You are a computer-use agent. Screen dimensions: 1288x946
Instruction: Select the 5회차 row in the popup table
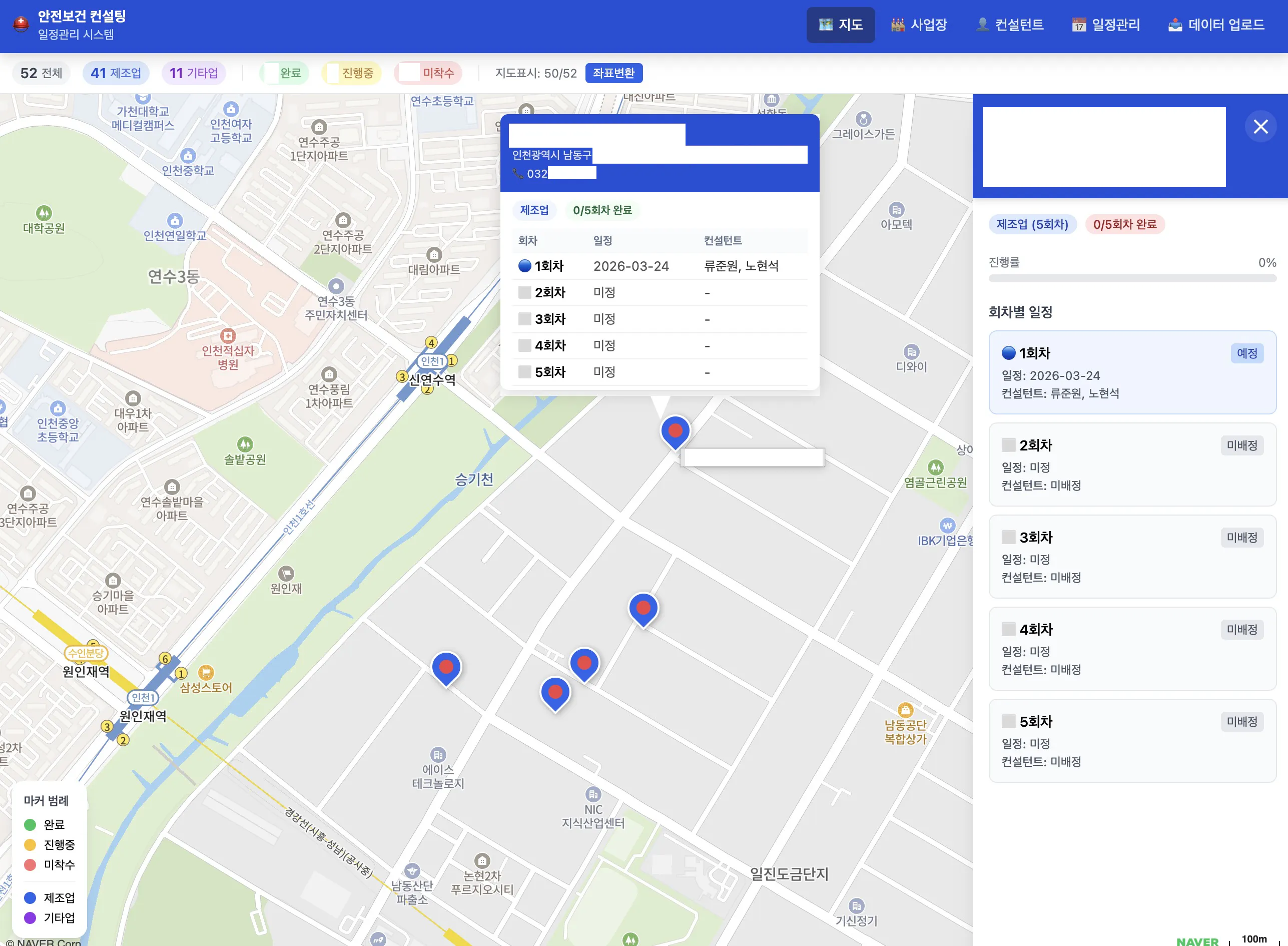660,372
